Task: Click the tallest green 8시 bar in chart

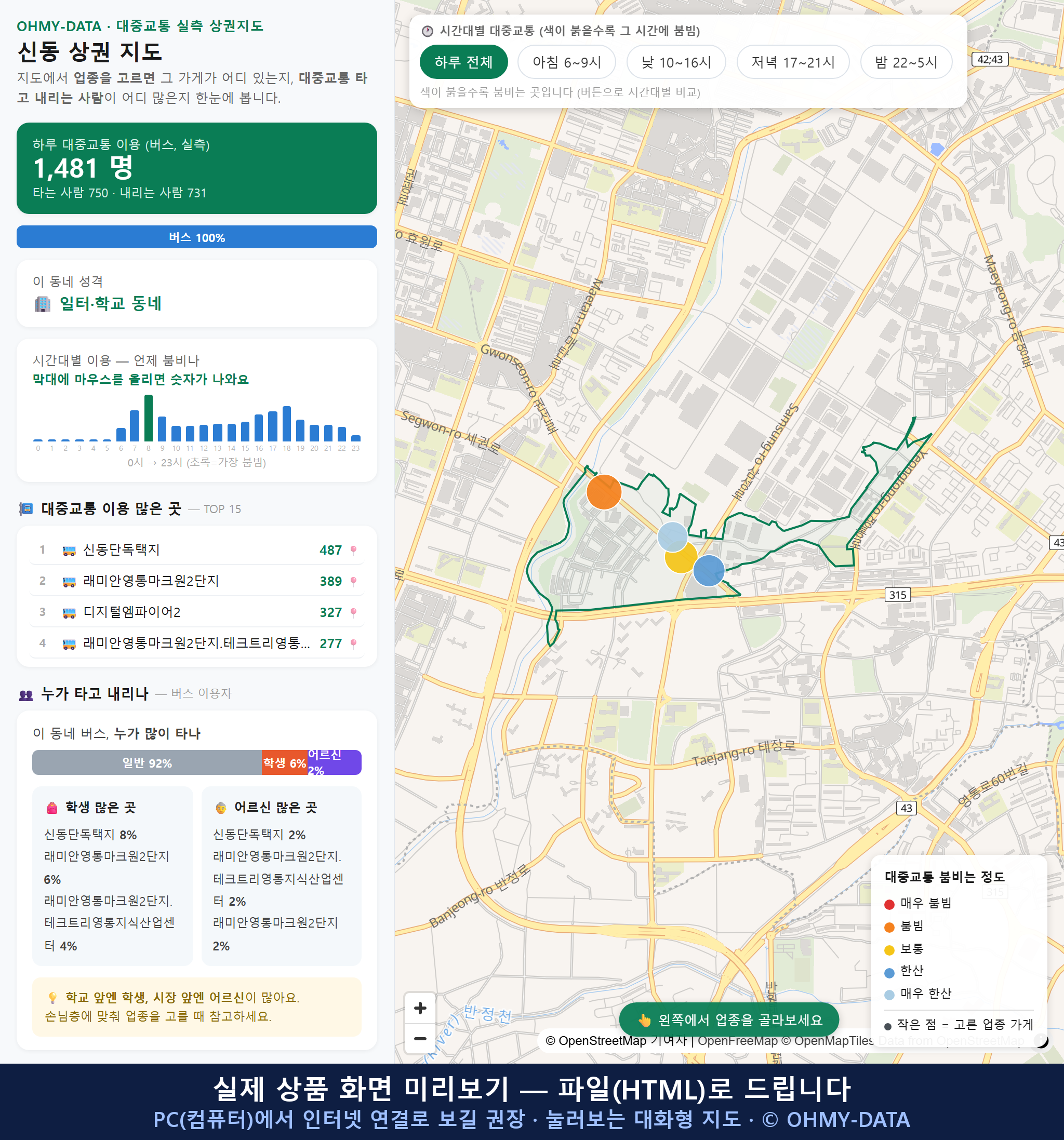Action: [149, 418]
